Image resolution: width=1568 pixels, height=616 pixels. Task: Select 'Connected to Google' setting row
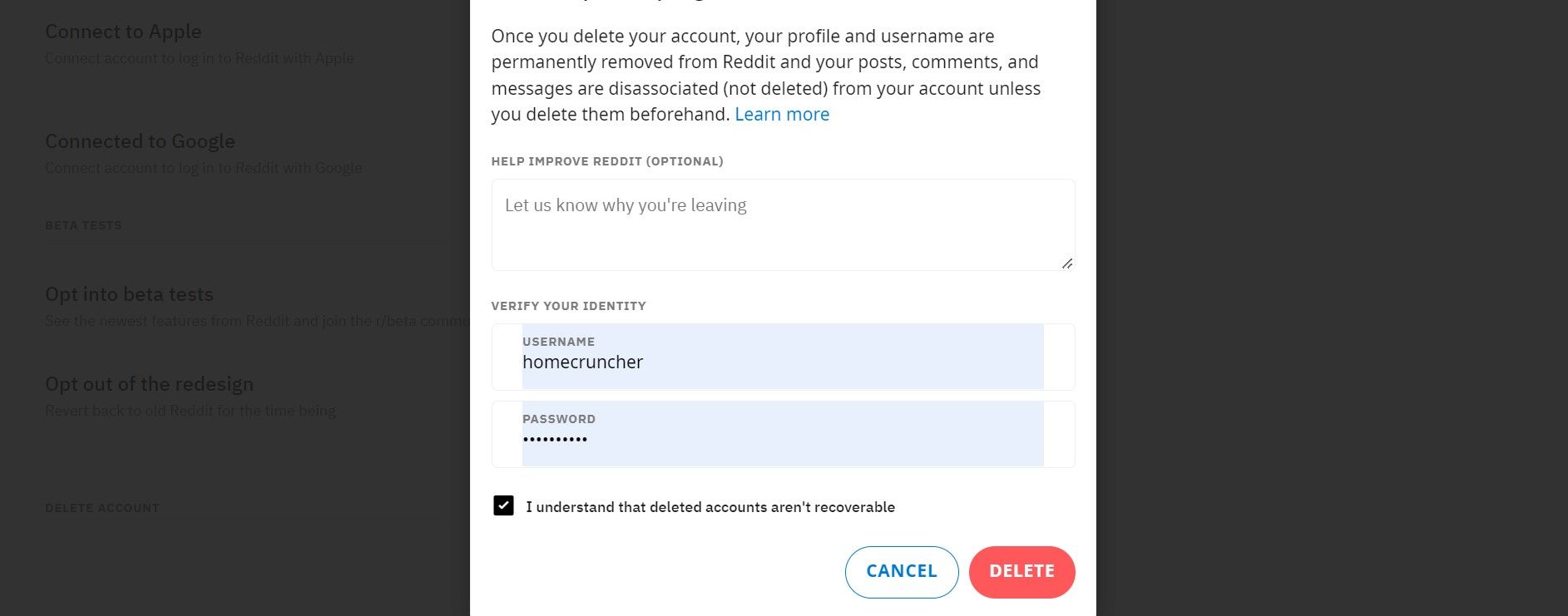tap(139, 141)
